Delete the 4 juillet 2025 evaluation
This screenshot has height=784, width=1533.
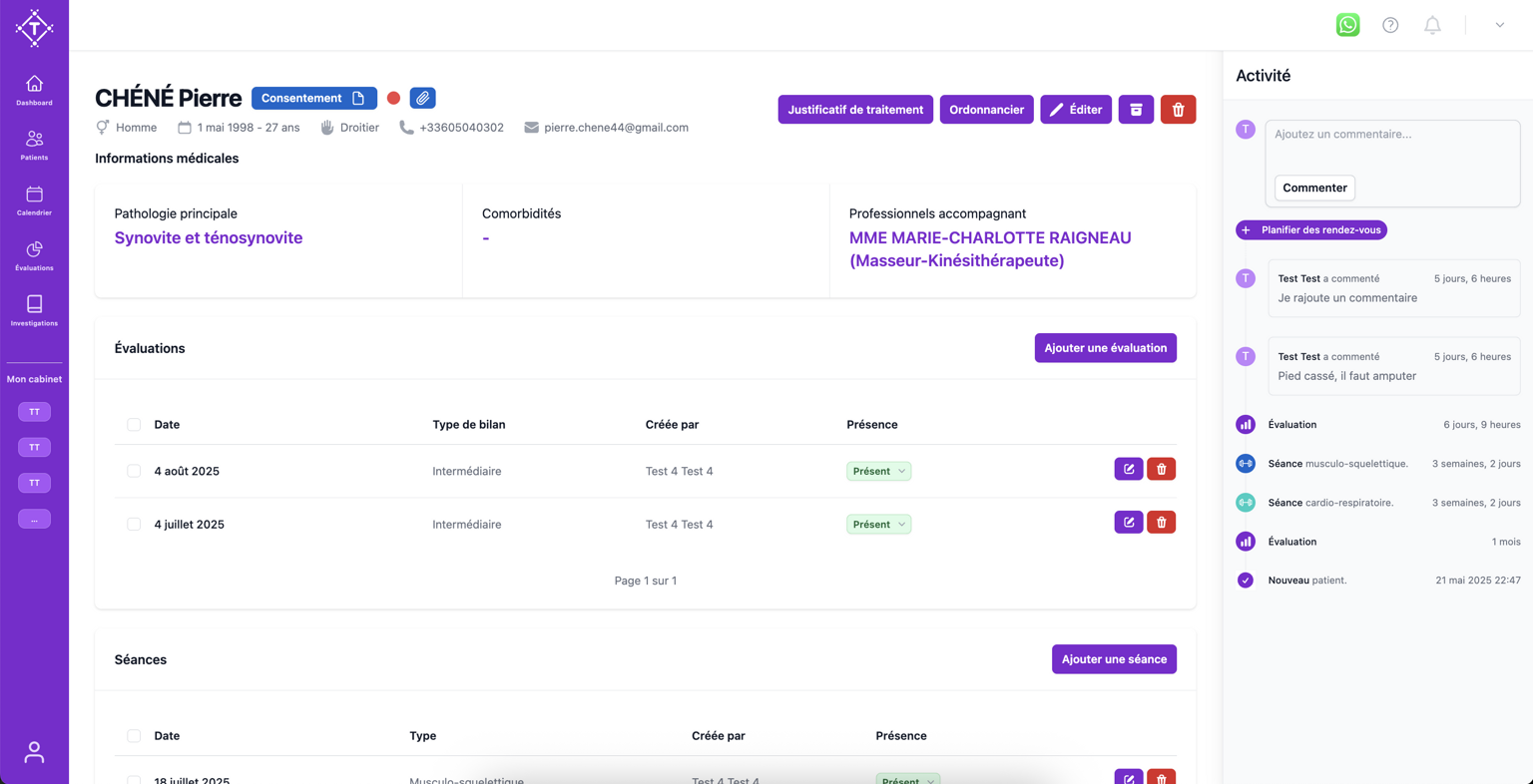pos(1162,523)
